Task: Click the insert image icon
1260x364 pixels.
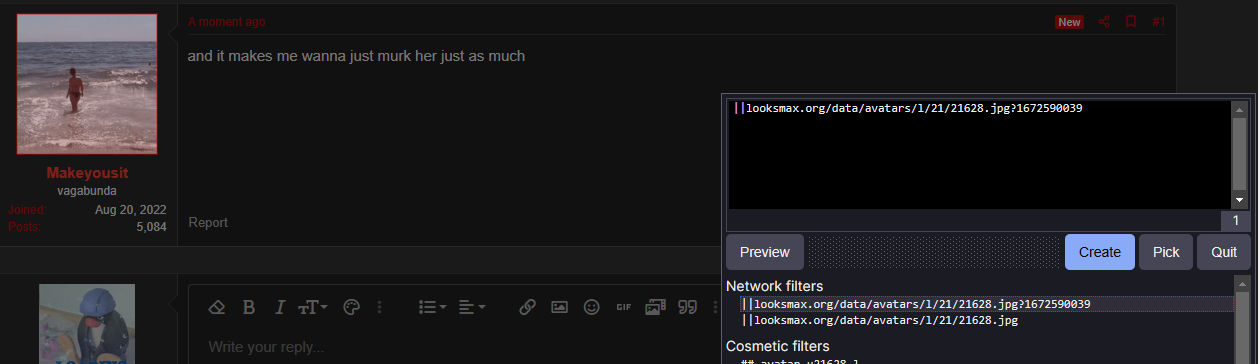Action: click(x=559, y=307)
